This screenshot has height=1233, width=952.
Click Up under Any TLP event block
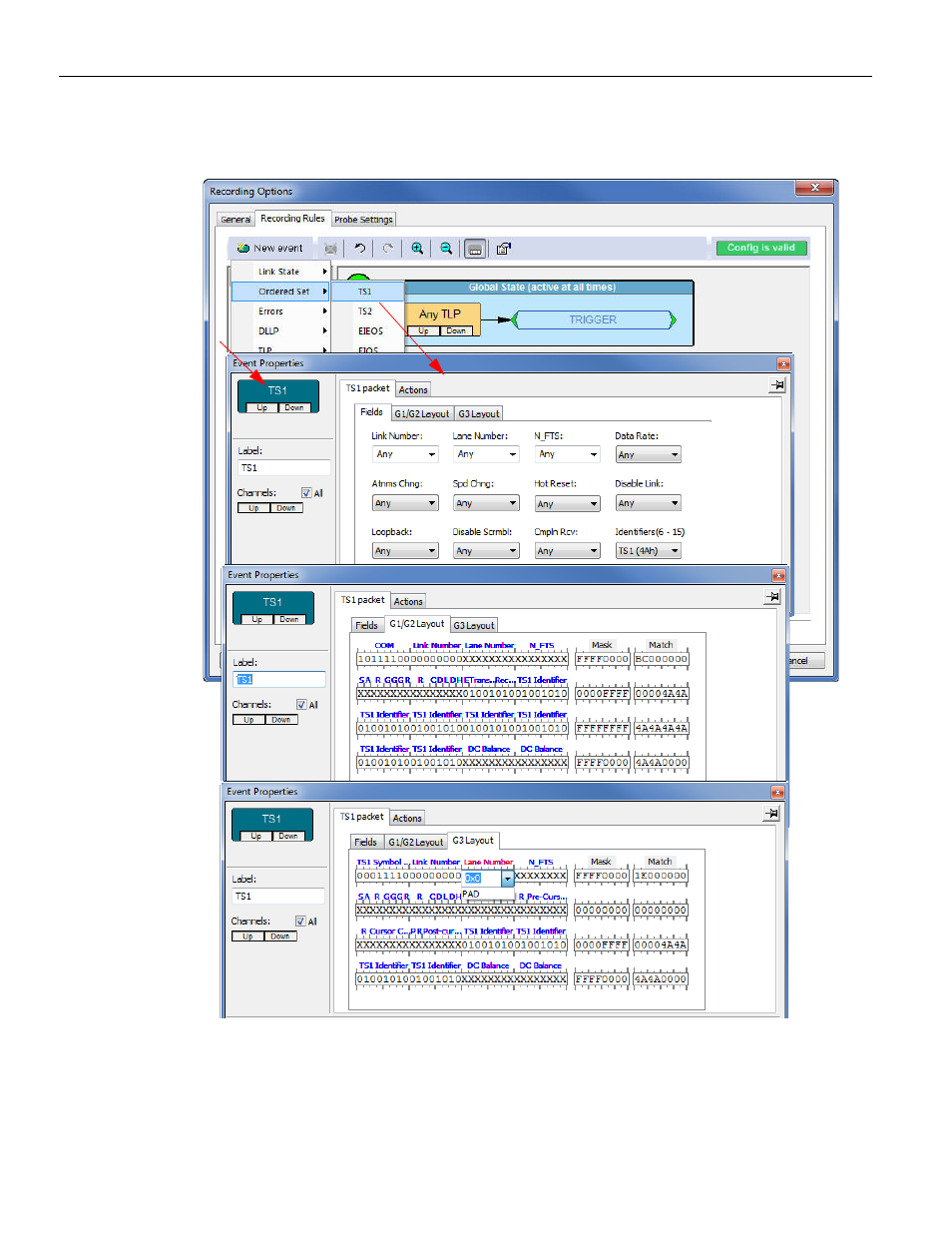pyautogui.click(x=424, y=331)
